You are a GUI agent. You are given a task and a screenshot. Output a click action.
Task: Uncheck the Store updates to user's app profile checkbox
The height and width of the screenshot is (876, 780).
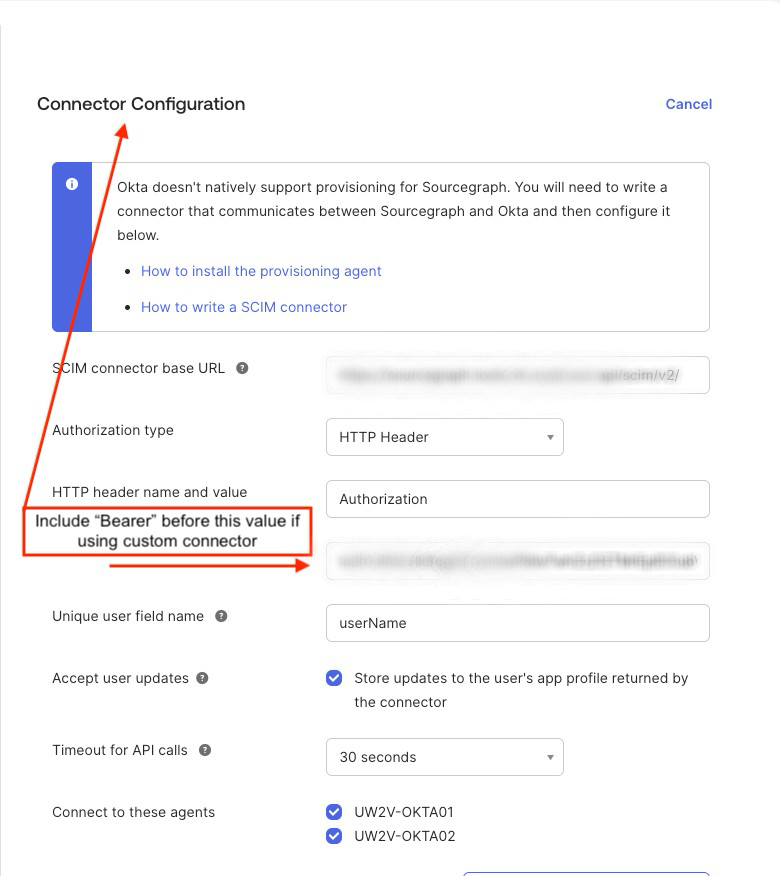point(334,678)
